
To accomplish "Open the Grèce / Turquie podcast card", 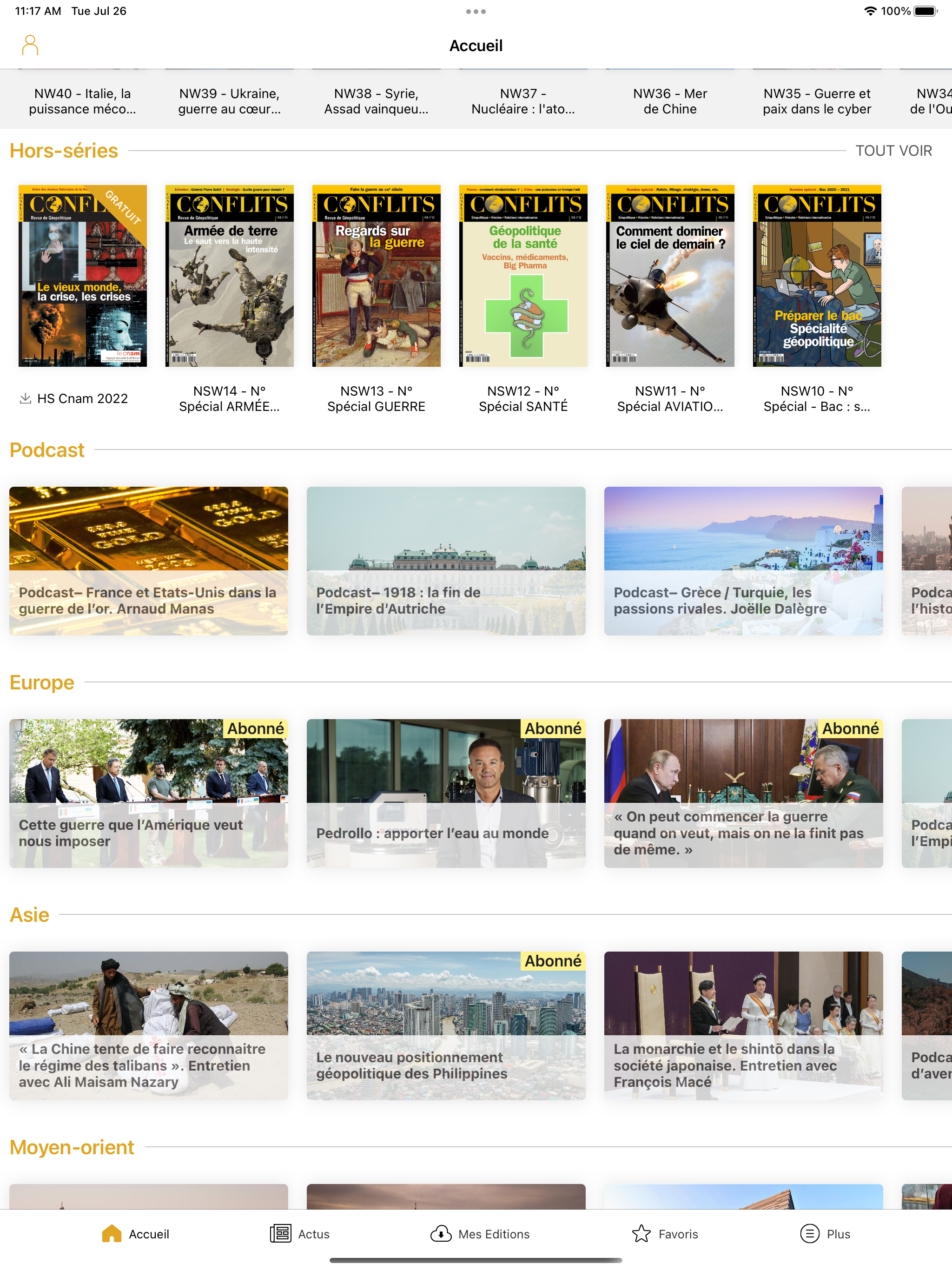I will (743, 561).
